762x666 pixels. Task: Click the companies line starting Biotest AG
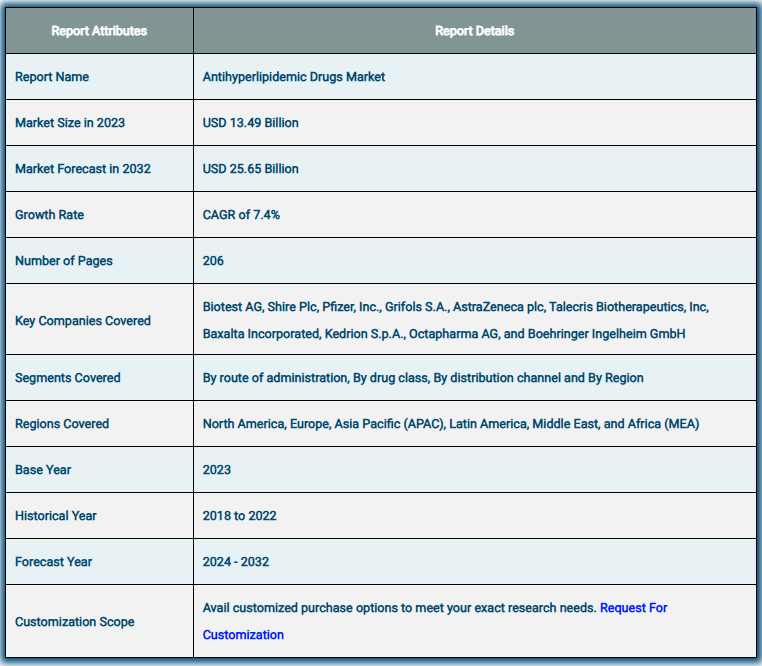pyautogui.click(x=456, y=307)
